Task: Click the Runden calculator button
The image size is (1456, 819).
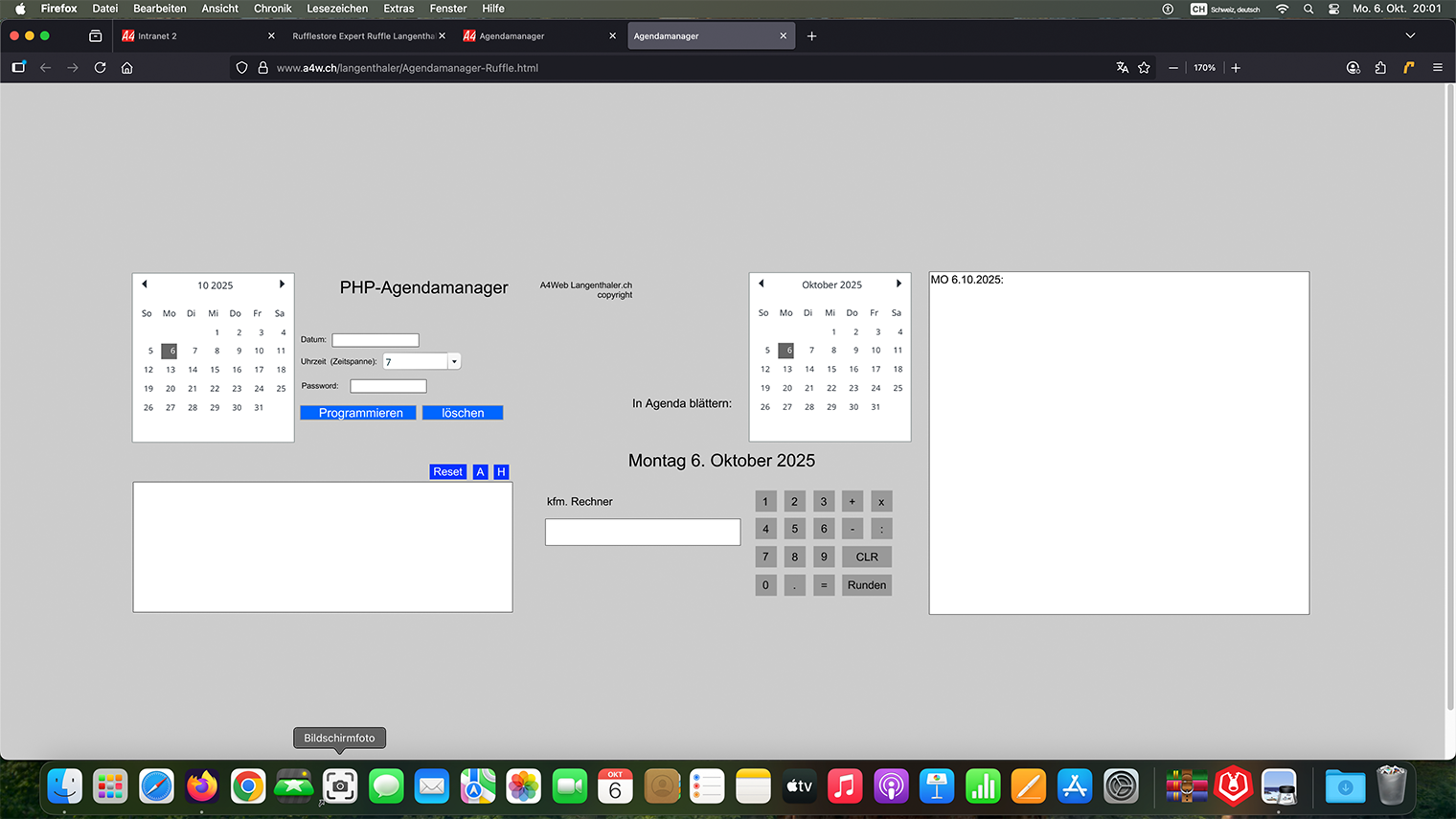Action: (866, 585)
